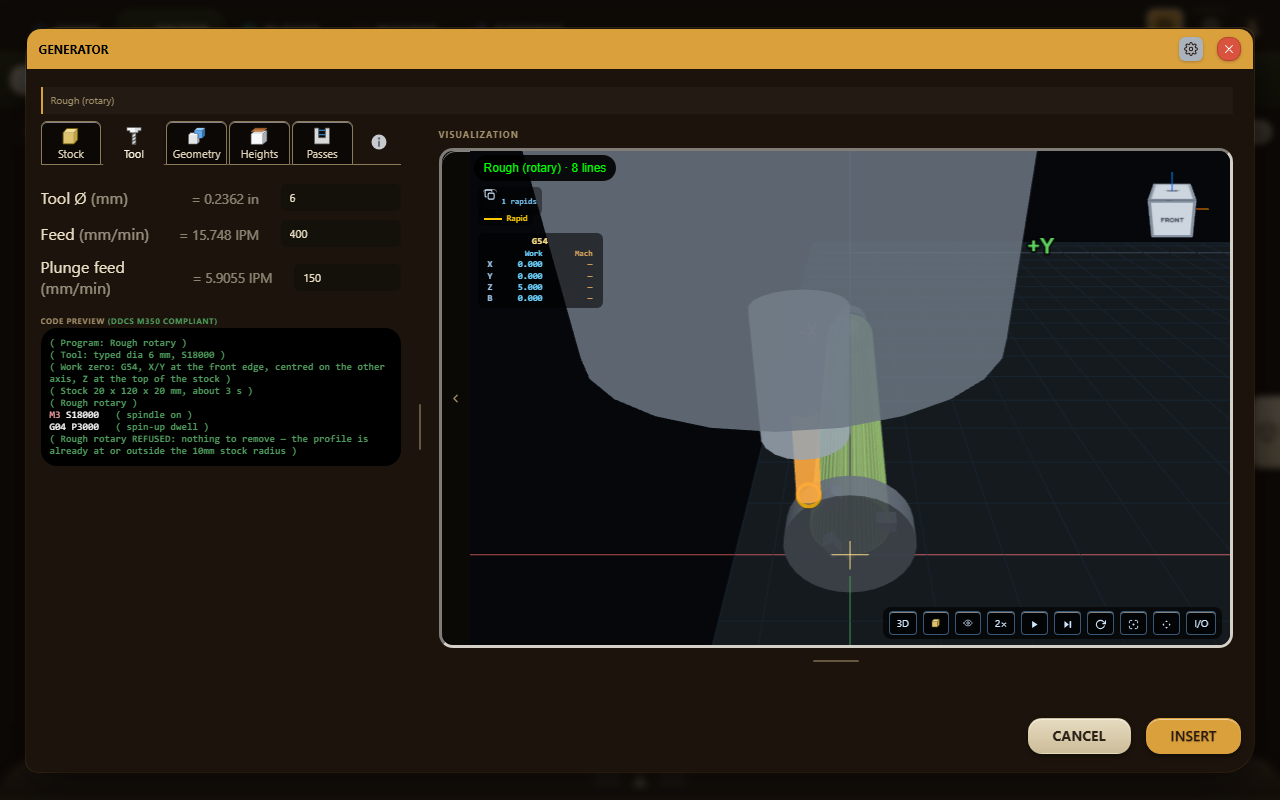Click the Rough (rotary) · 8 lines badge

545,168
